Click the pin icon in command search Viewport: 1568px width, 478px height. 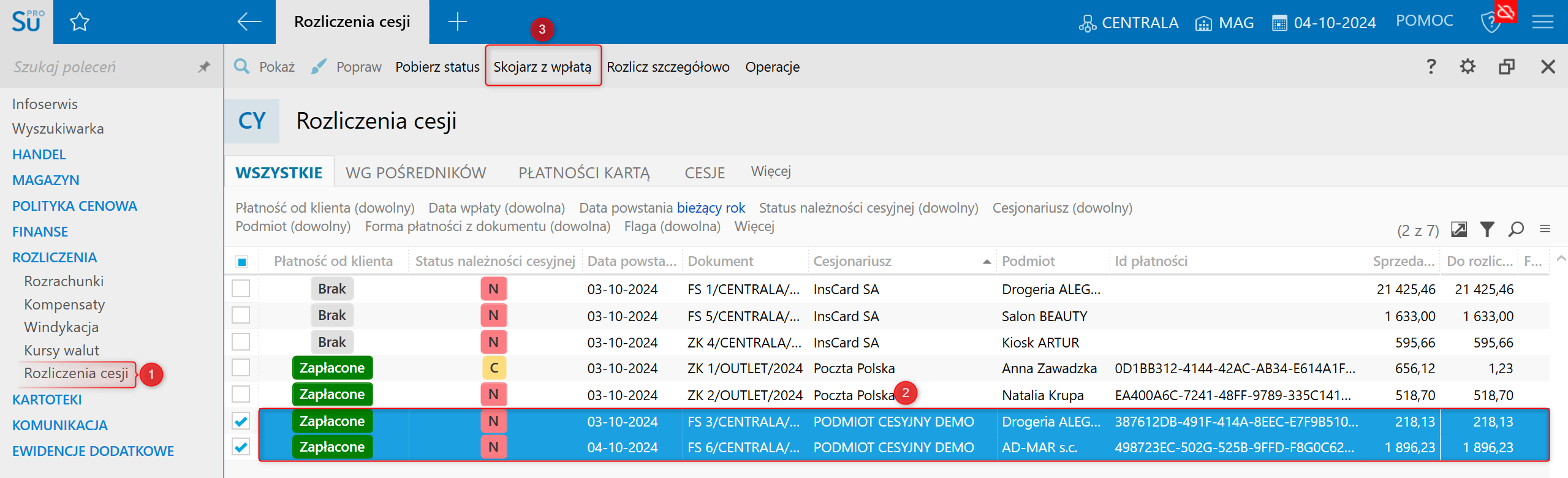[204, 67]
